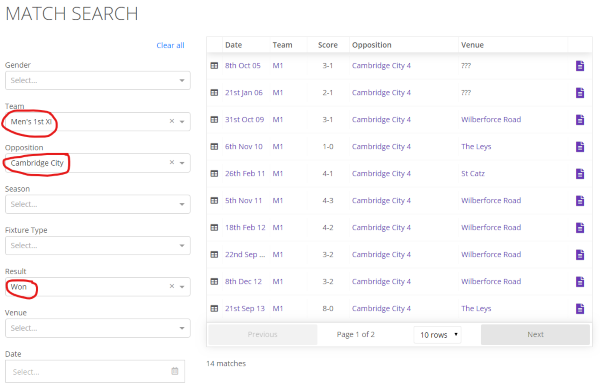Click table icon beside 21st Sep 13
Screen dimensions: 600x389
[x=214, y=308]
